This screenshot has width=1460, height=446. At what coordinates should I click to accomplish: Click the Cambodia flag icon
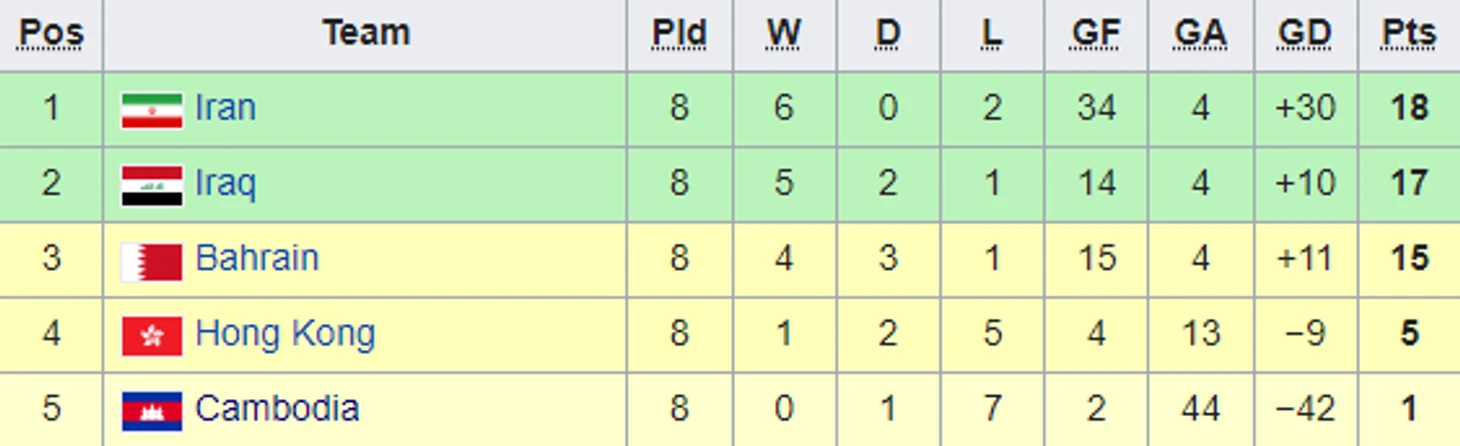(152, 412)
